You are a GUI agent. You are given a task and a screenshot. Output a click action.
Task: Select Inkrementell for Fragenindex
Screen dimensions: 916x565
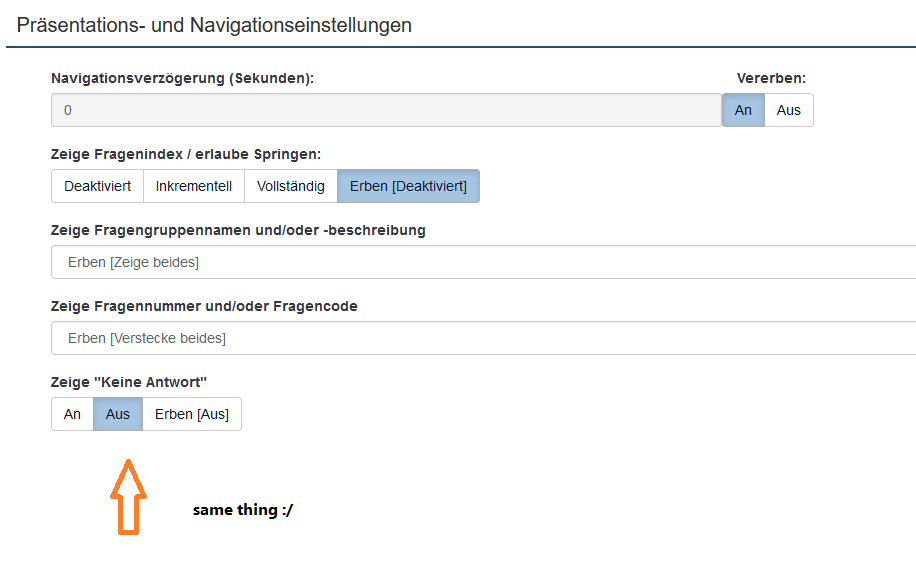[194, 186]
